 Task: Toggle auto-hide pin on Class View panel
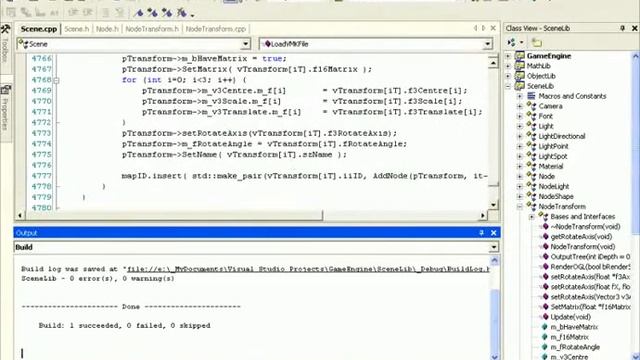622,28
